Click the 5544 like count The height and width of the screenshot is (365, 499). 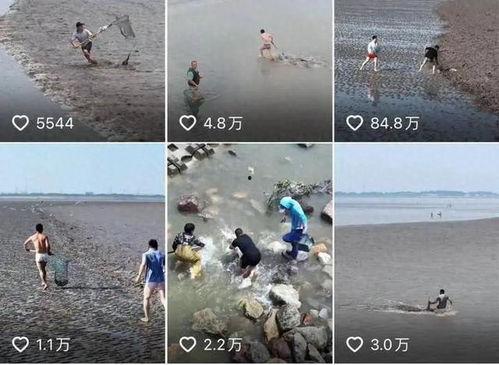[x=55, y=124]
